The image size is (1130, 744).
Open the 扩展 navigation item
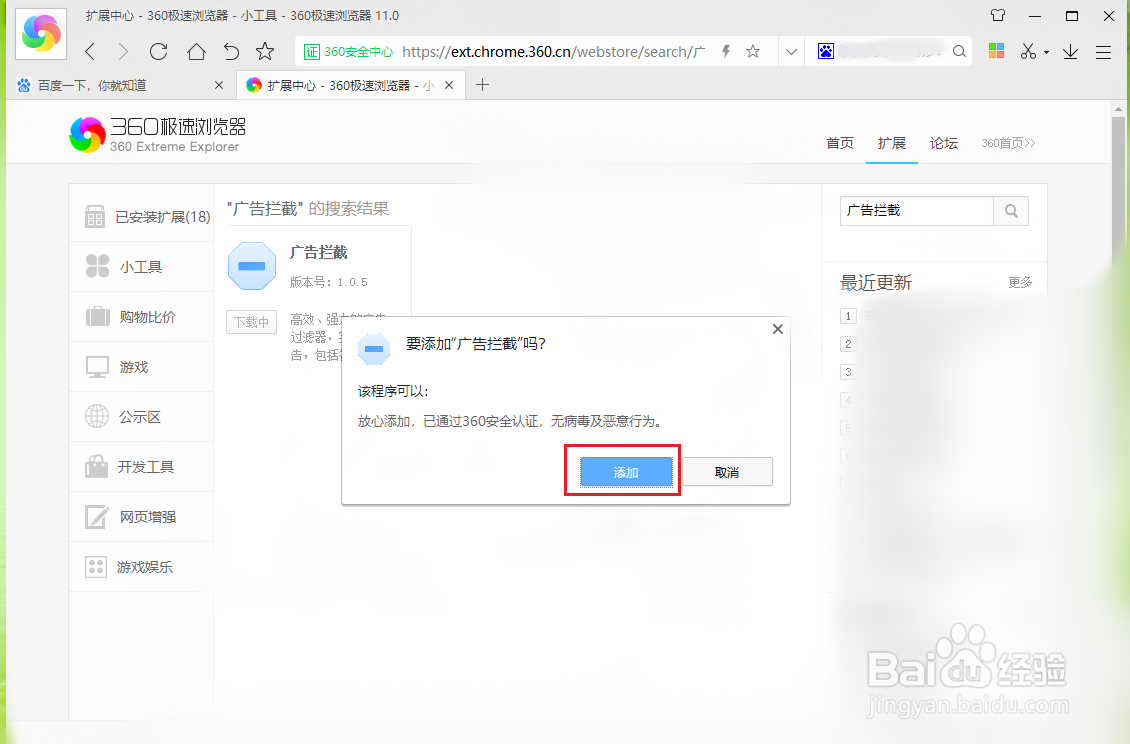891,143
